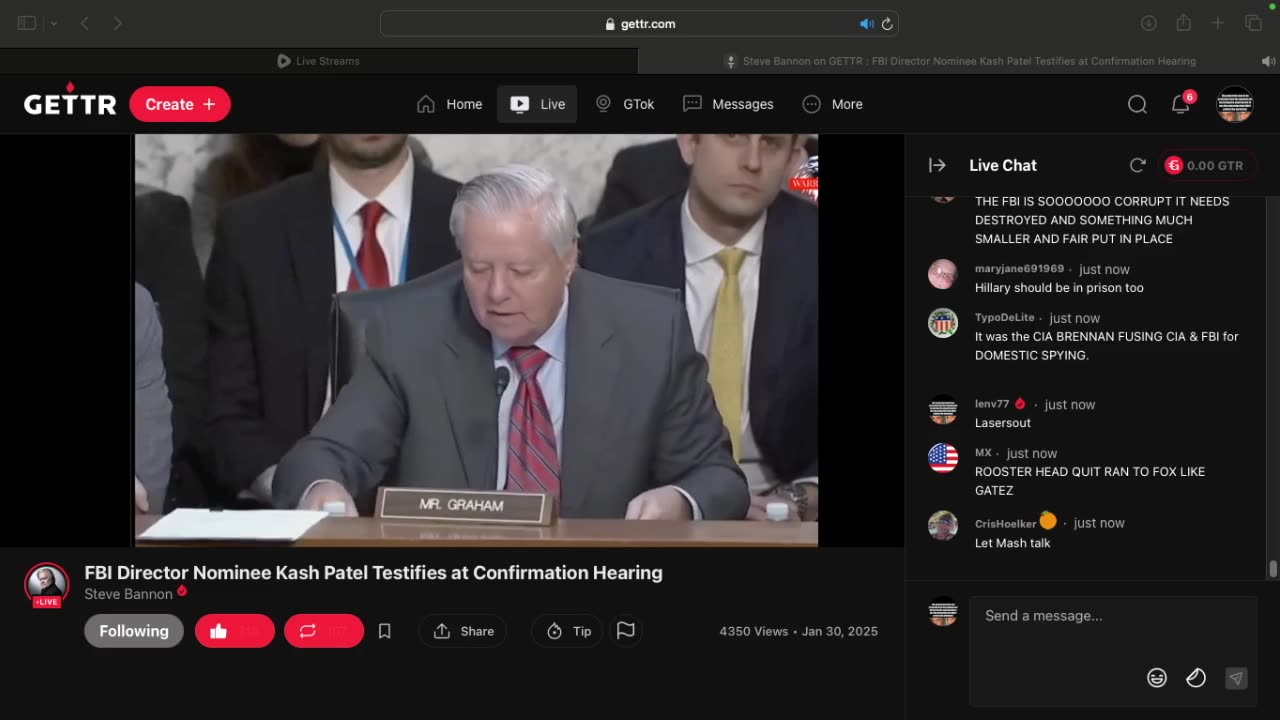Select the "Hillary should be in prison too" message
This screenshot has width=1280, height=720.
1059,288
